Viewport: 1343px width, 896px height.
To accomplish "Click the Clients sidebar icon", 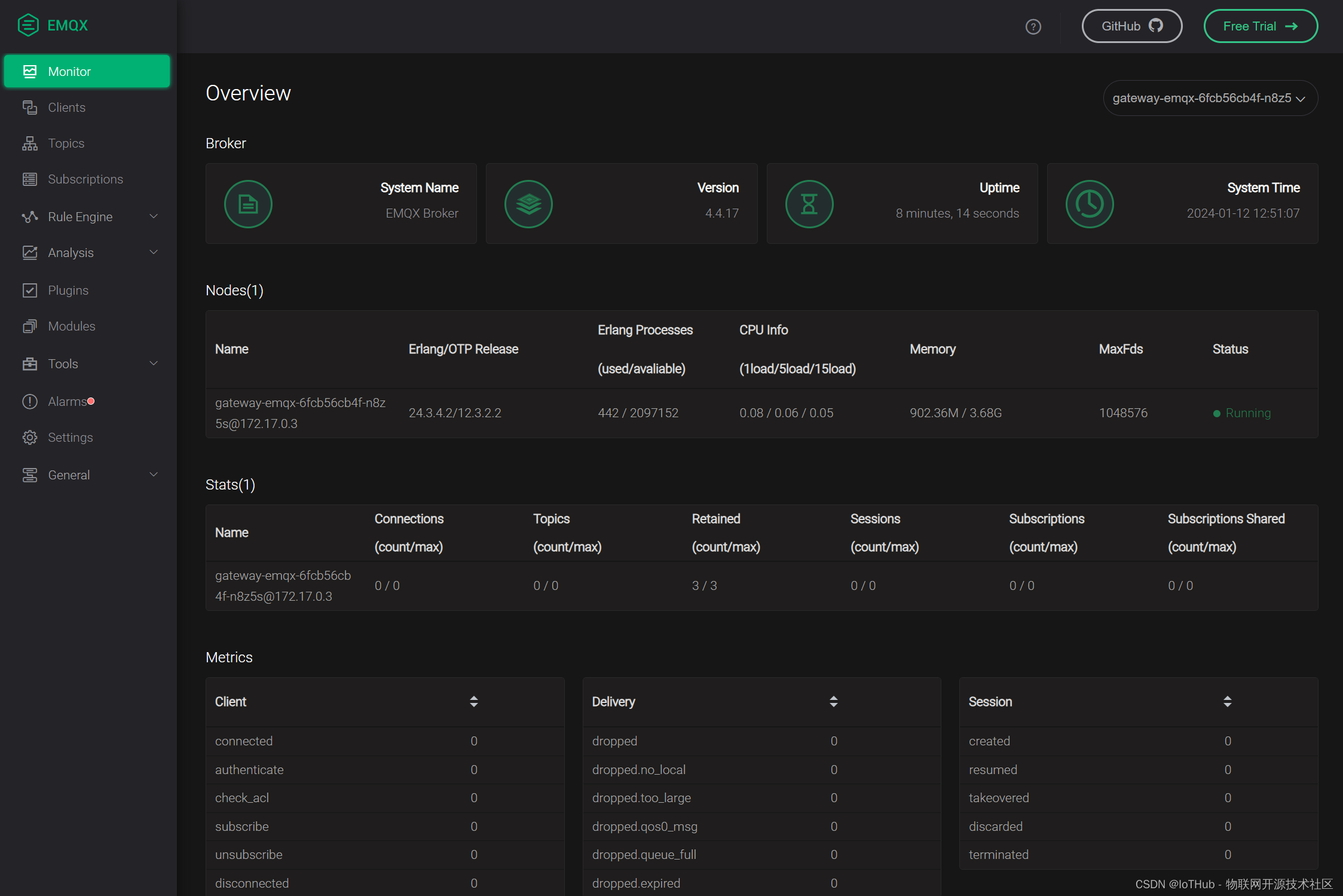I will pos(29,107).
